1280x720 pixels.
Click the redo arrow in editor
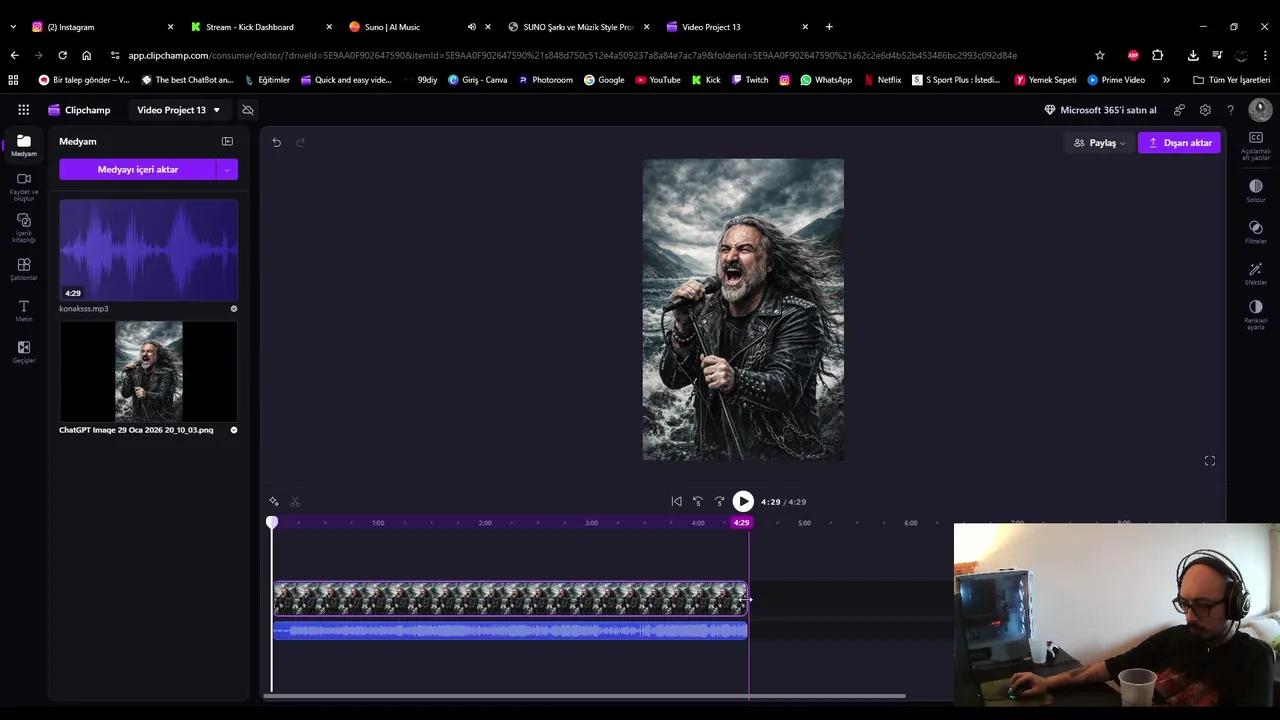point(300,142)
